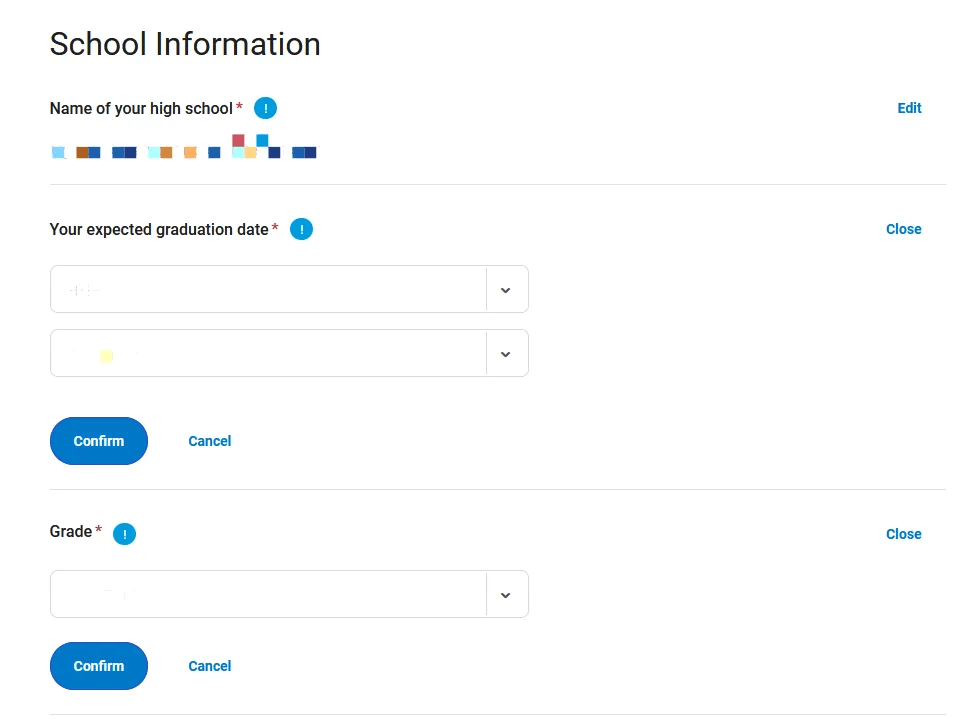Click the displayed high school name value

(184, 147)
